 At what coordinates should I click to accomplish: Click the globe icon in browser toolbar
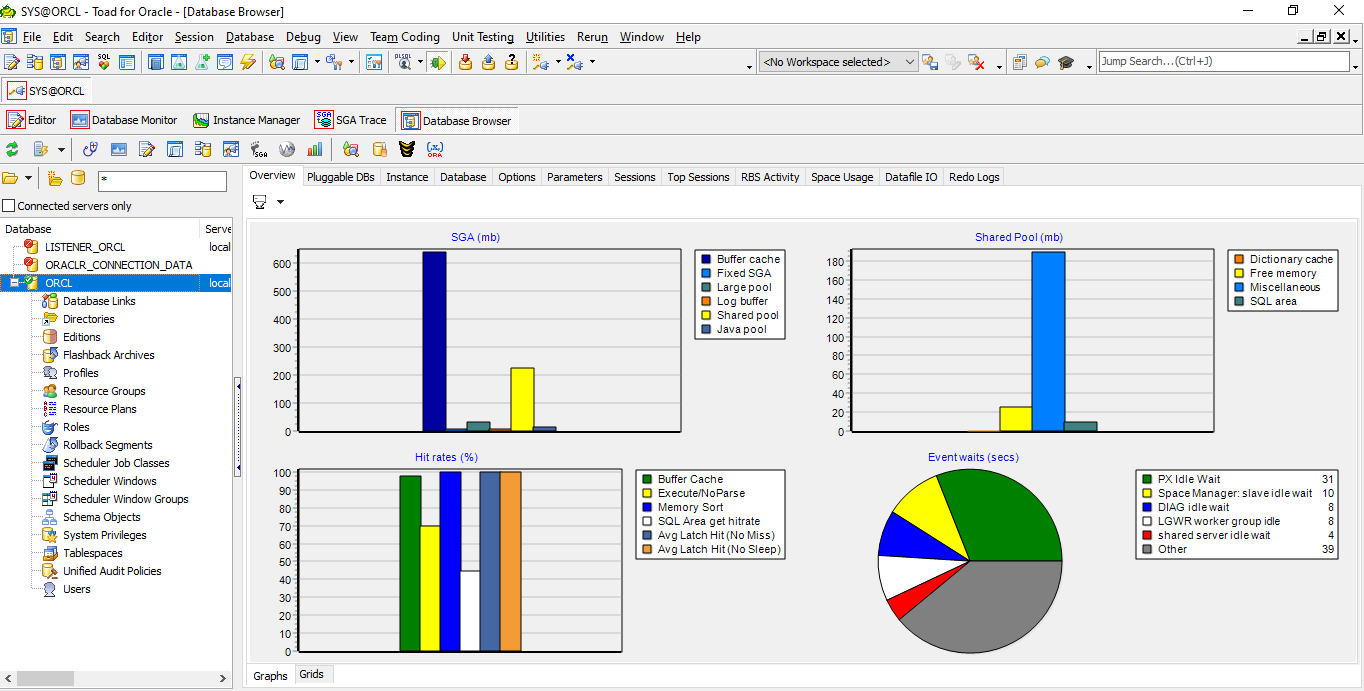(287, 149)
